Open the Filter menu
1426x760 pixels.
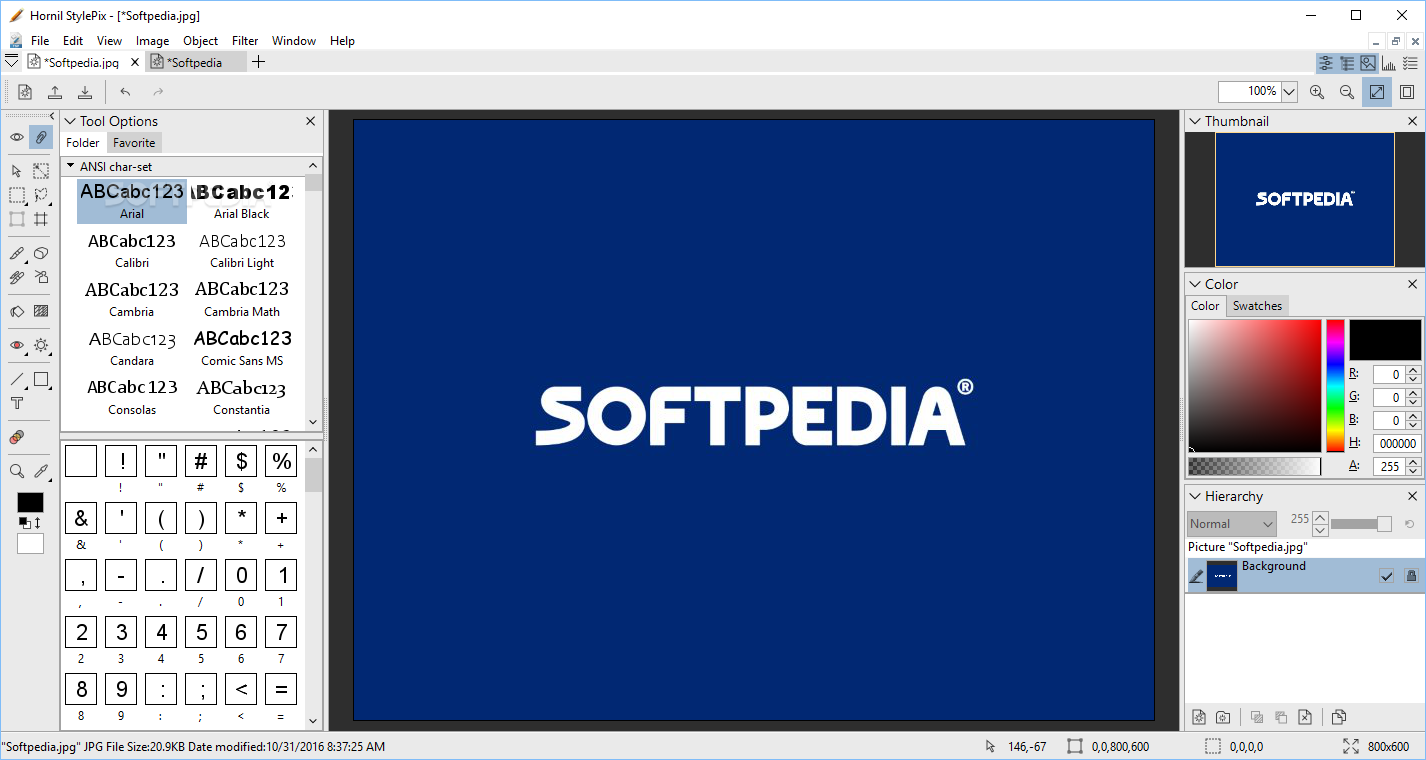pyautogui.click(x=245, y=41)
